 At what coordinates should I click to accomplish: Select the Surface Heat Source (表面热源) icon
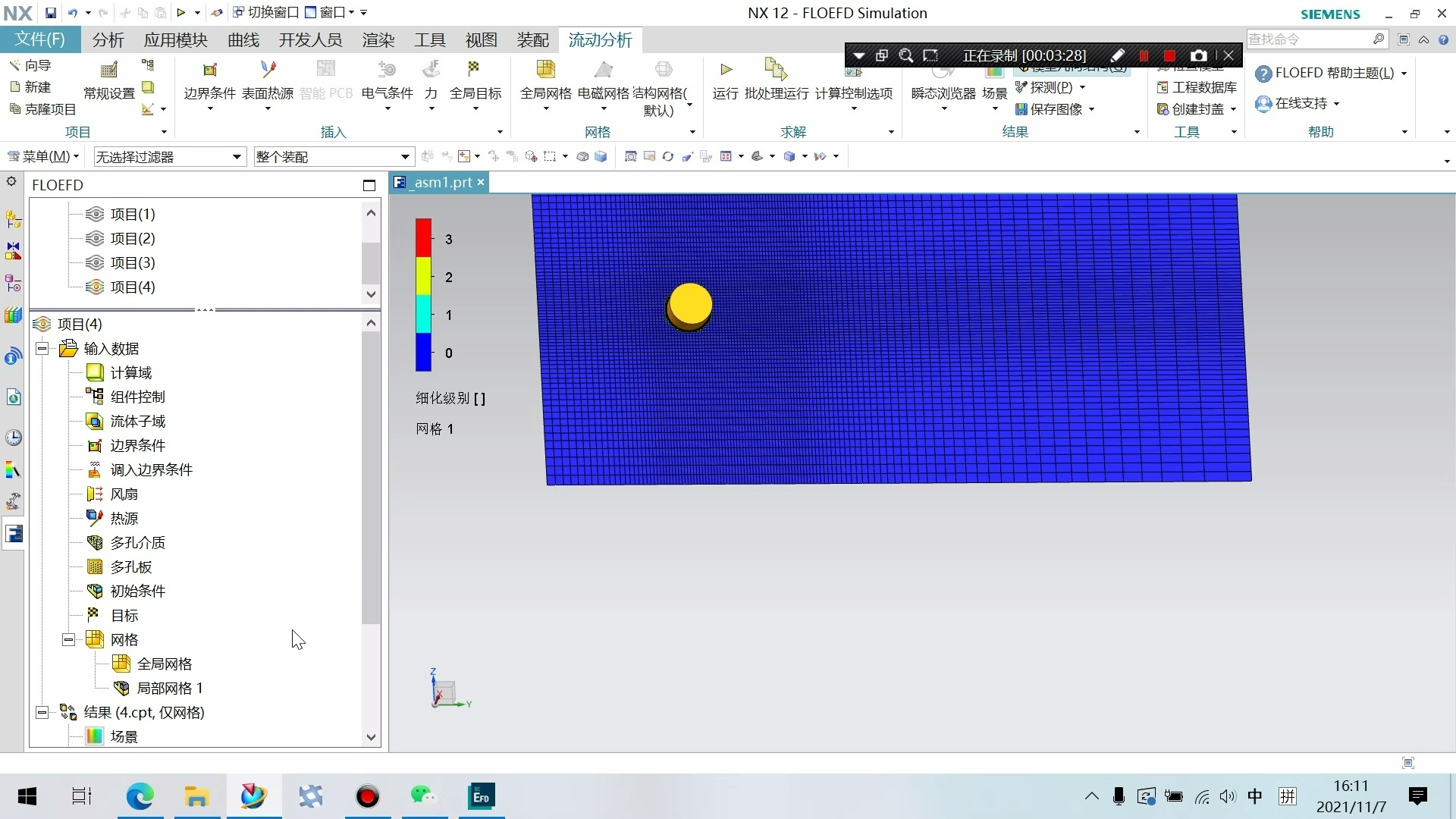click(268, 71)
